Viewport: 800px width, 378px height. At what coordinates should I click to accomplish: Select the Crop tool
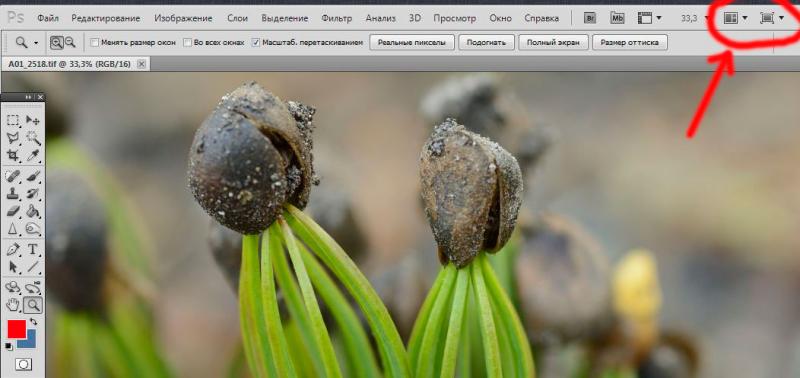[13, 155]
